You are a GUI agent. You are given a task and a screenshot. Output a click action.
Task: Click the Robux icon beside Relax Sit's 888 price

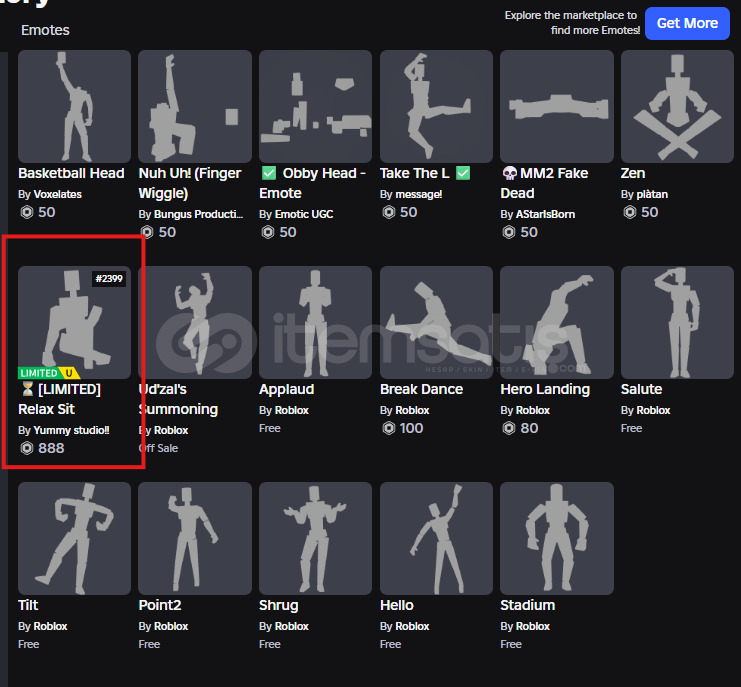coord(27,448)
